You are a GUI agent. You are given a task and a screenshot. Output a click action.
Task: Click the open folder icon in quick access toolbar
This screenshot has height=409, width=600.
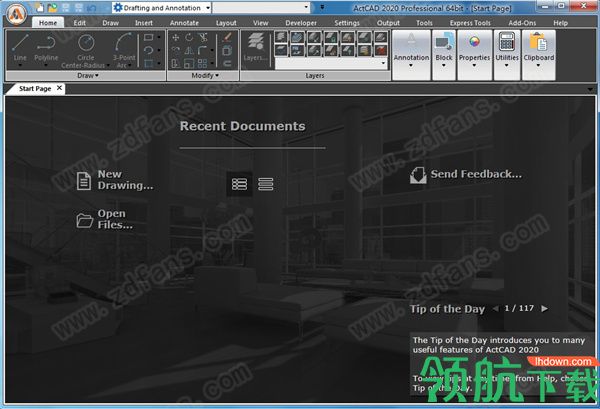coord(52,8)
